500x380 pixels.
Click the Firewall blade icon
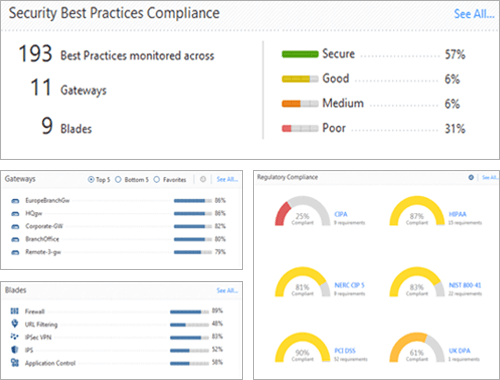(15, 311)
